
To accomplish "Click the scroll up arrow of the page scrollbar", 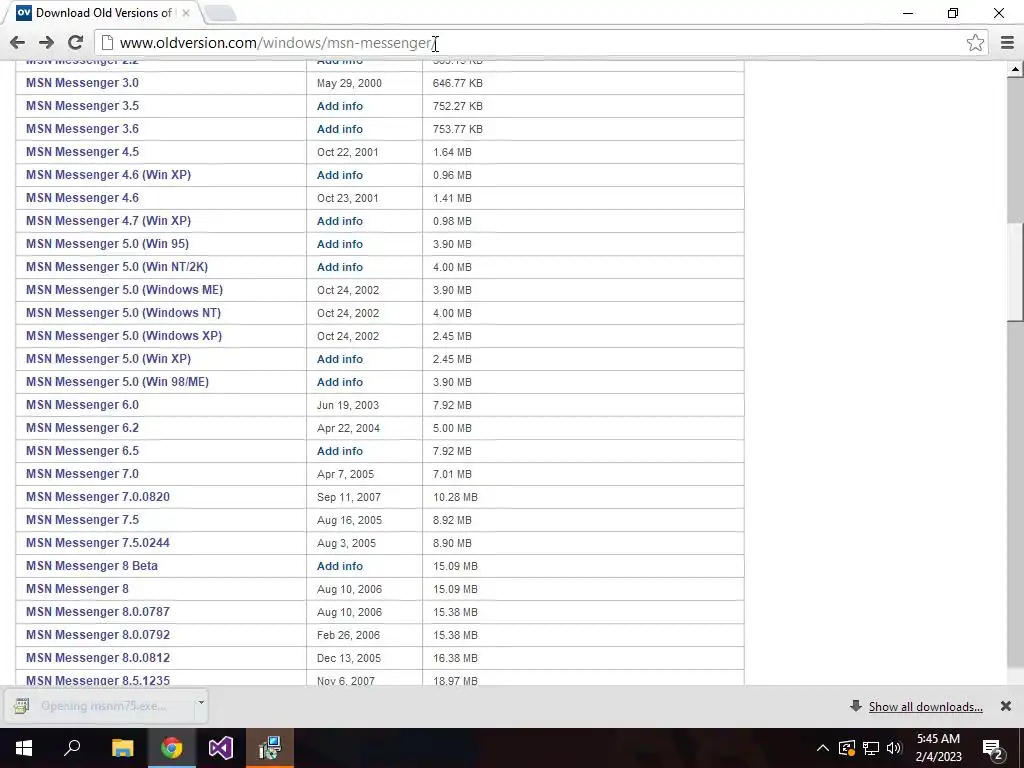I will click(x=1015, y=69).
